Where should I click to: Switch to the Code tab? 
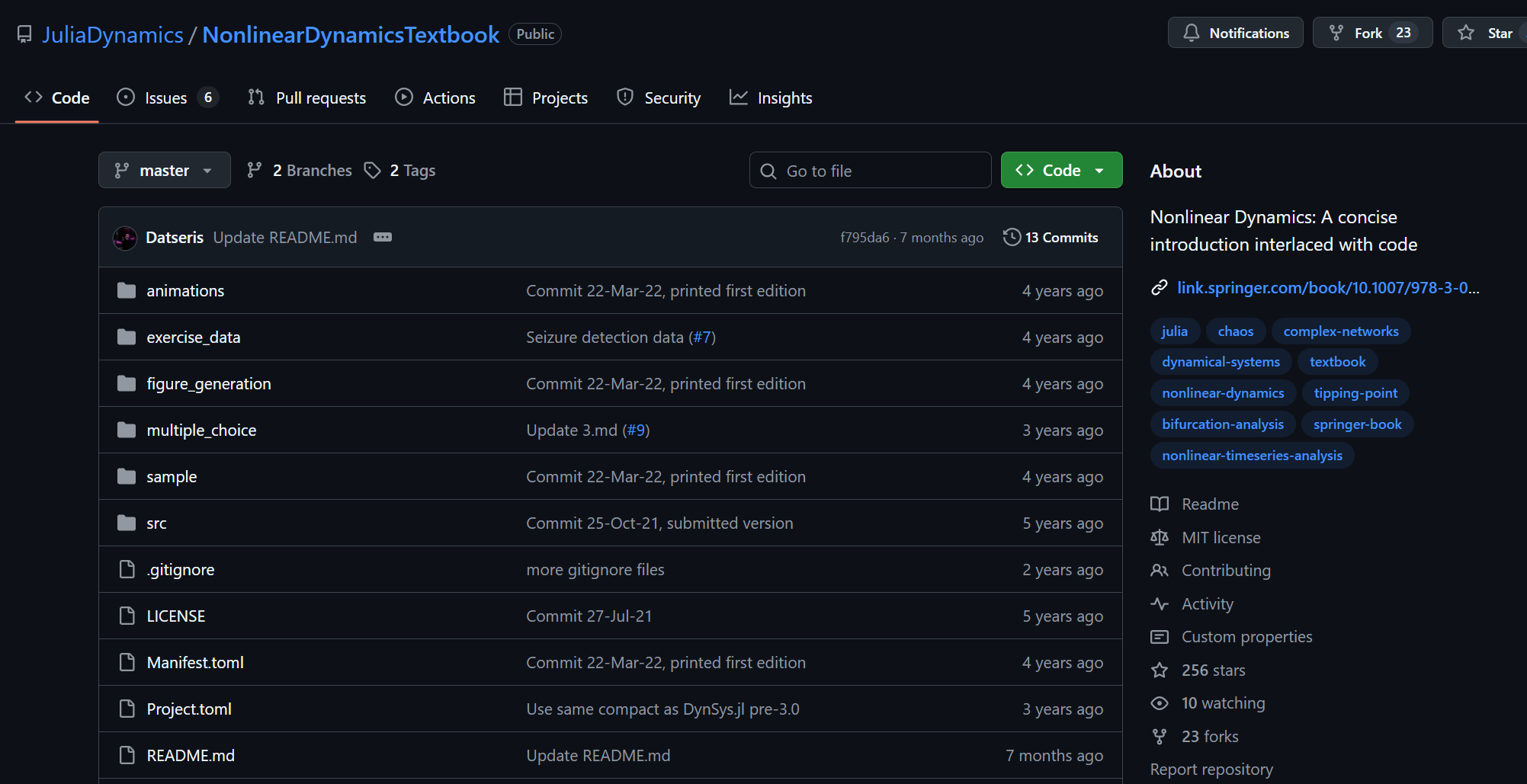(x=57, y=98)
